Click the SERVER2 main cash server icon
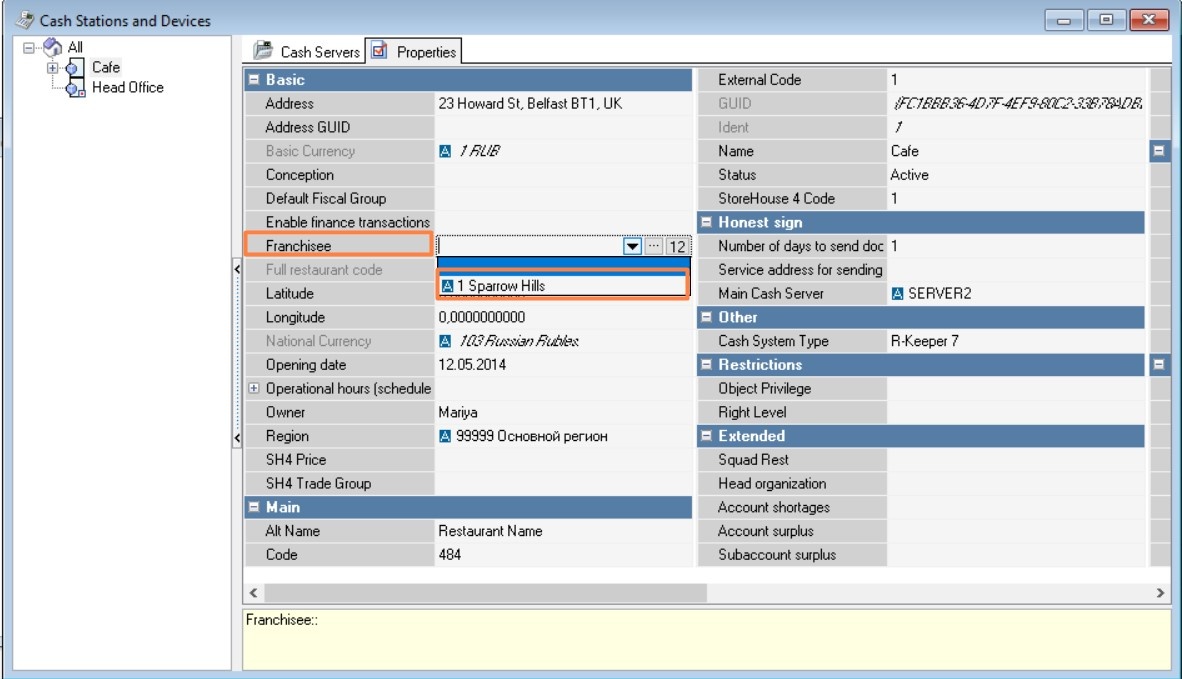 click(897, 294)
